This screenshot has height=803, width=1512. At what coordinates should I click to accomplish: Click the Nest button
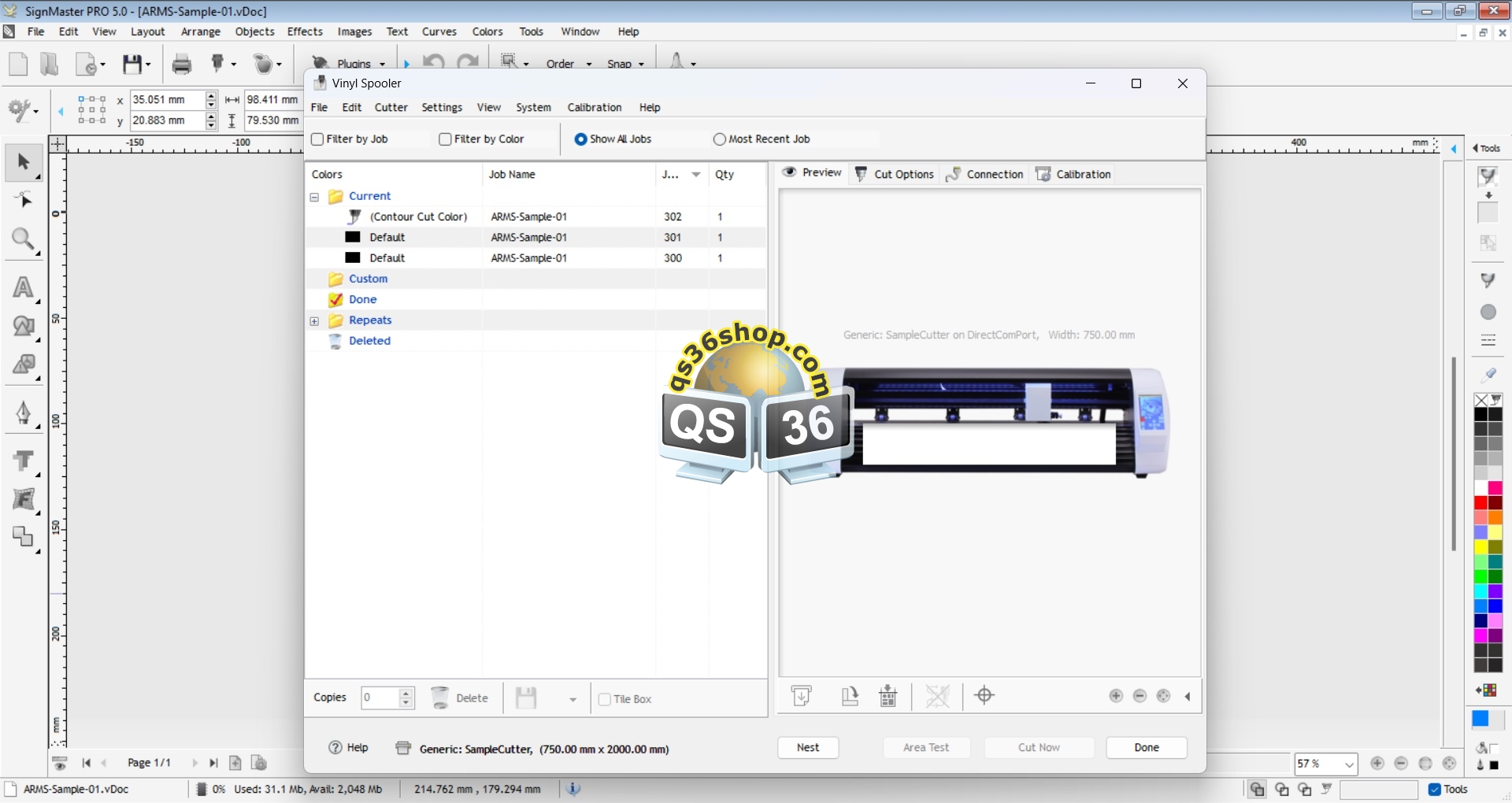pos(807,748)
